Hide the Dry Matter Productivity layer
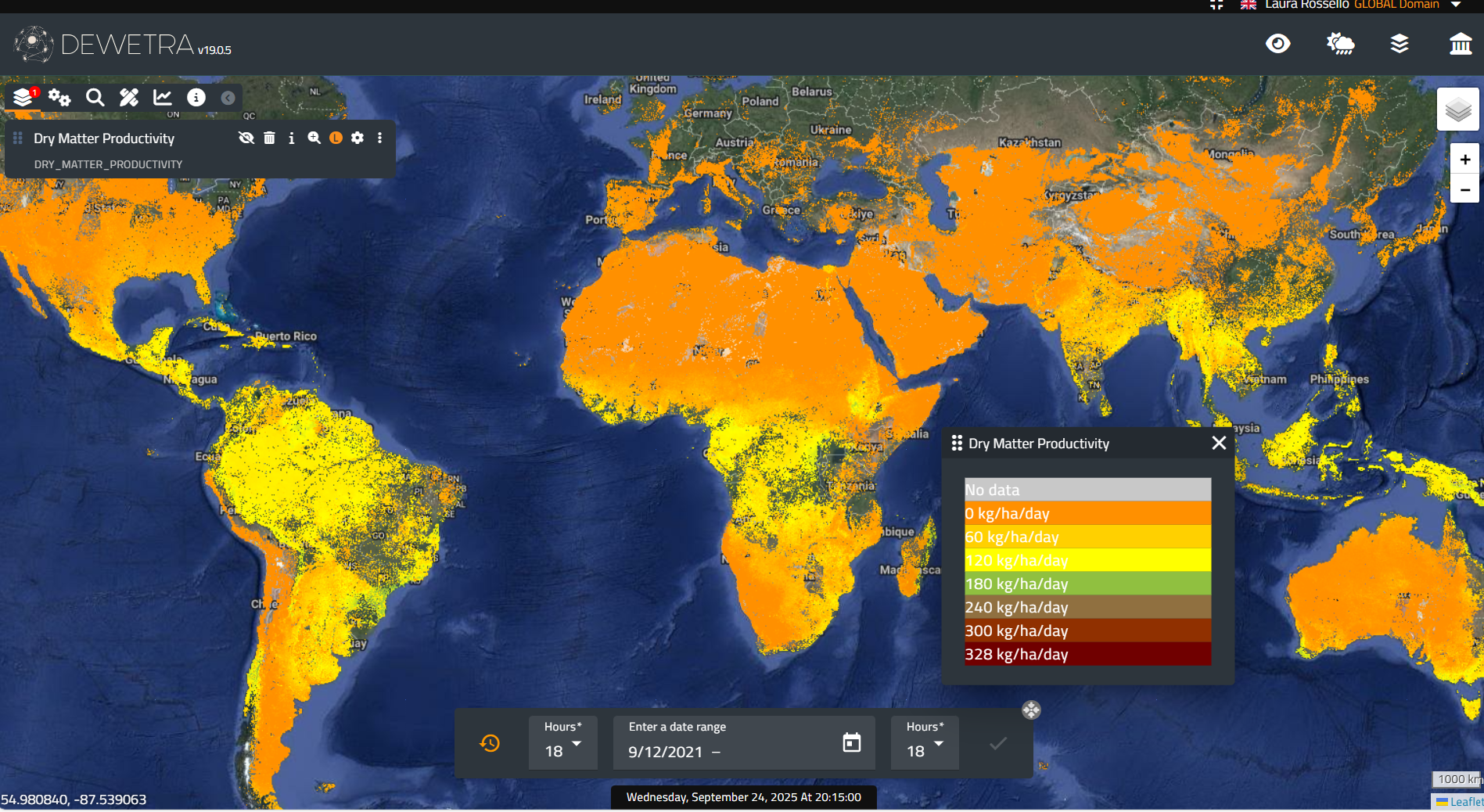The height and width of the screenshot is (812, 1484). point(246,138)
